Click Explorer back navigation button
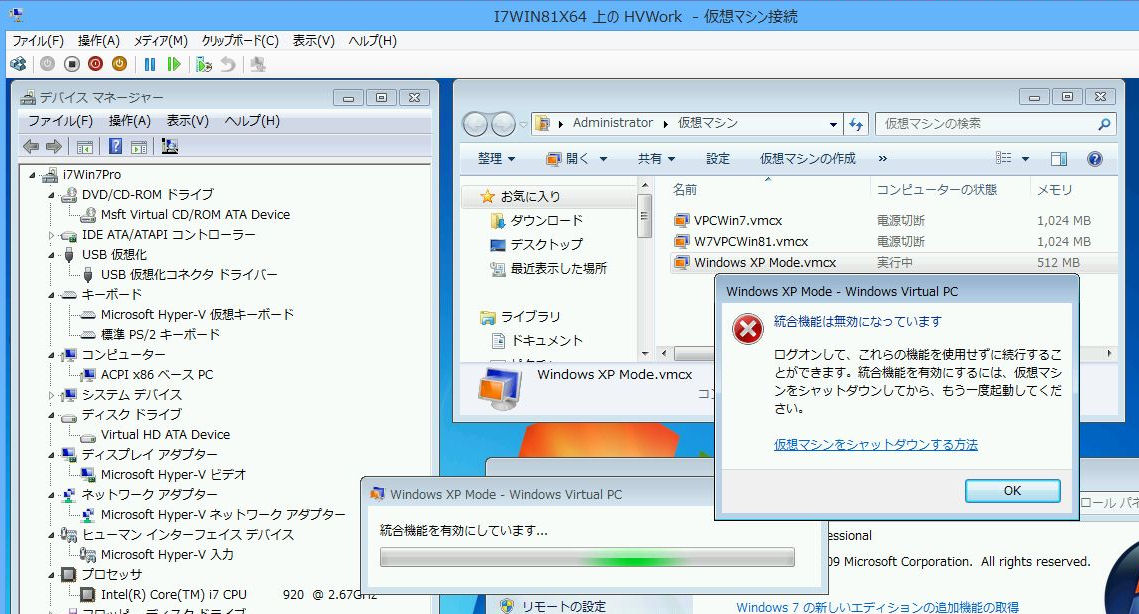The height and width of the screenshot is (614, 1139). (x=475, y=124)
